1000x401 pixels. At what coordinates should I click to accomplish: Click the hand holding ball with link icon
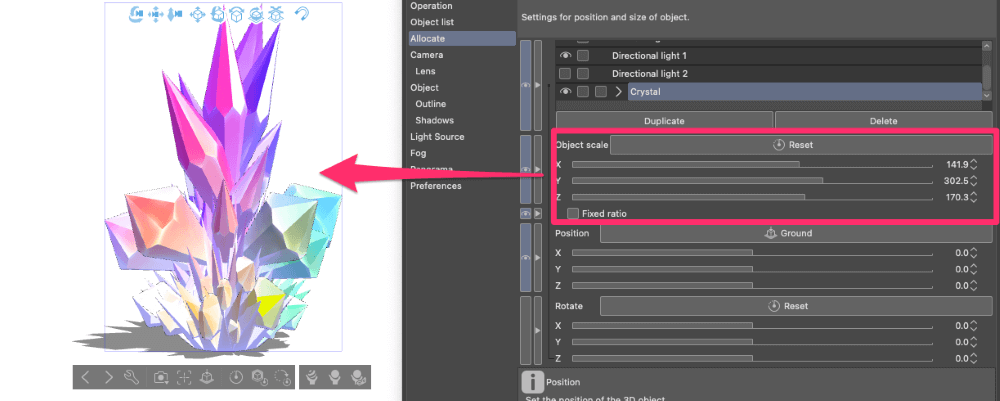[x=358, y=377]
